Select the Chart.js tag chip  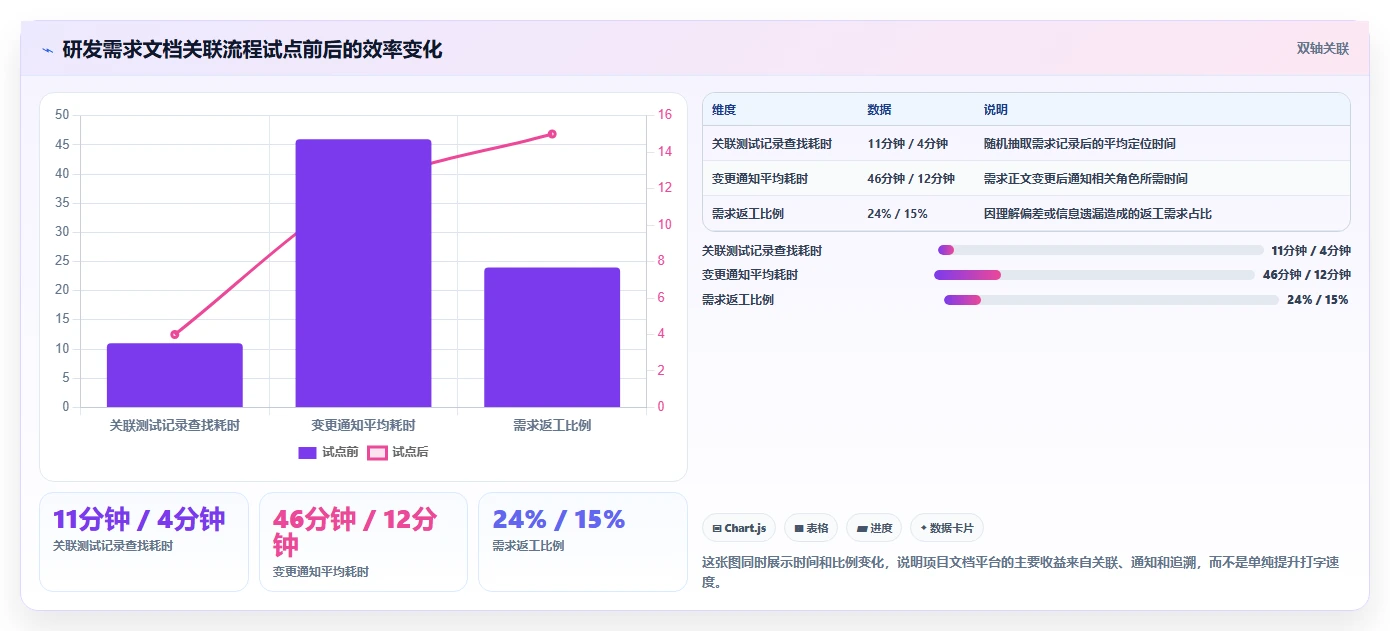[x=739, y=528]
